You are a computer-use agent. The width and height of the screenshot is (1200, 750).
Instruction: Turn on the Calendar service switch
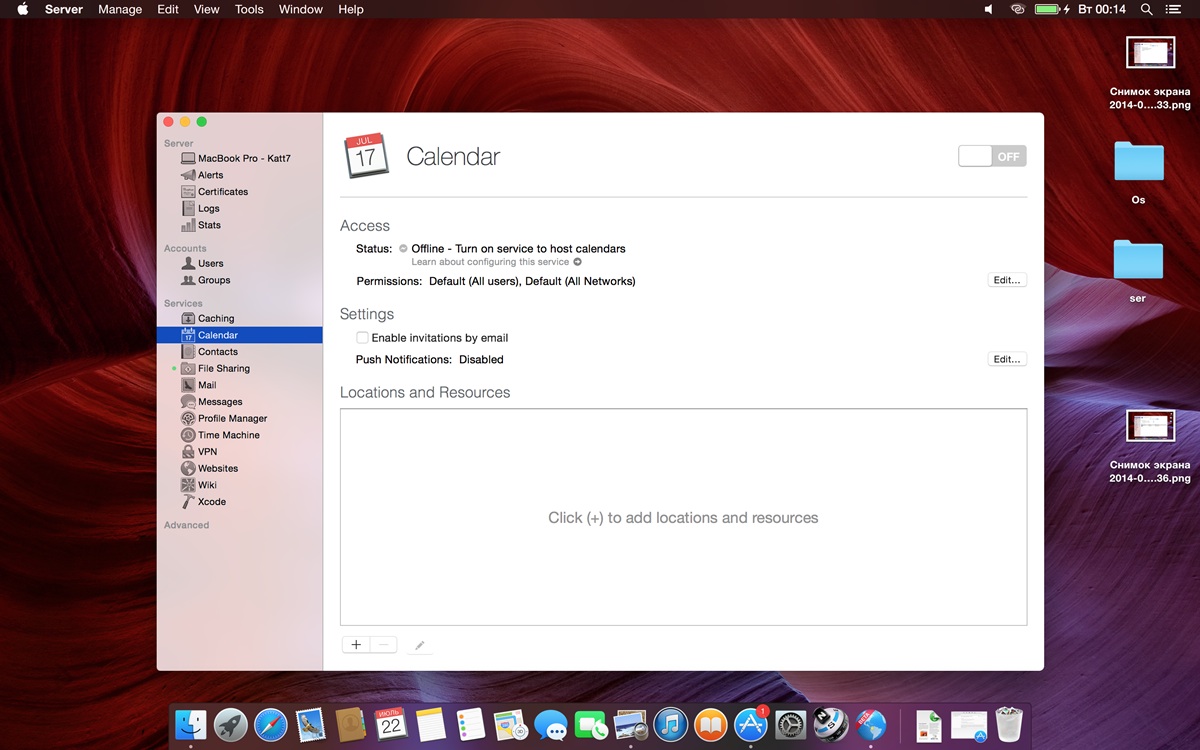point(992,156)
